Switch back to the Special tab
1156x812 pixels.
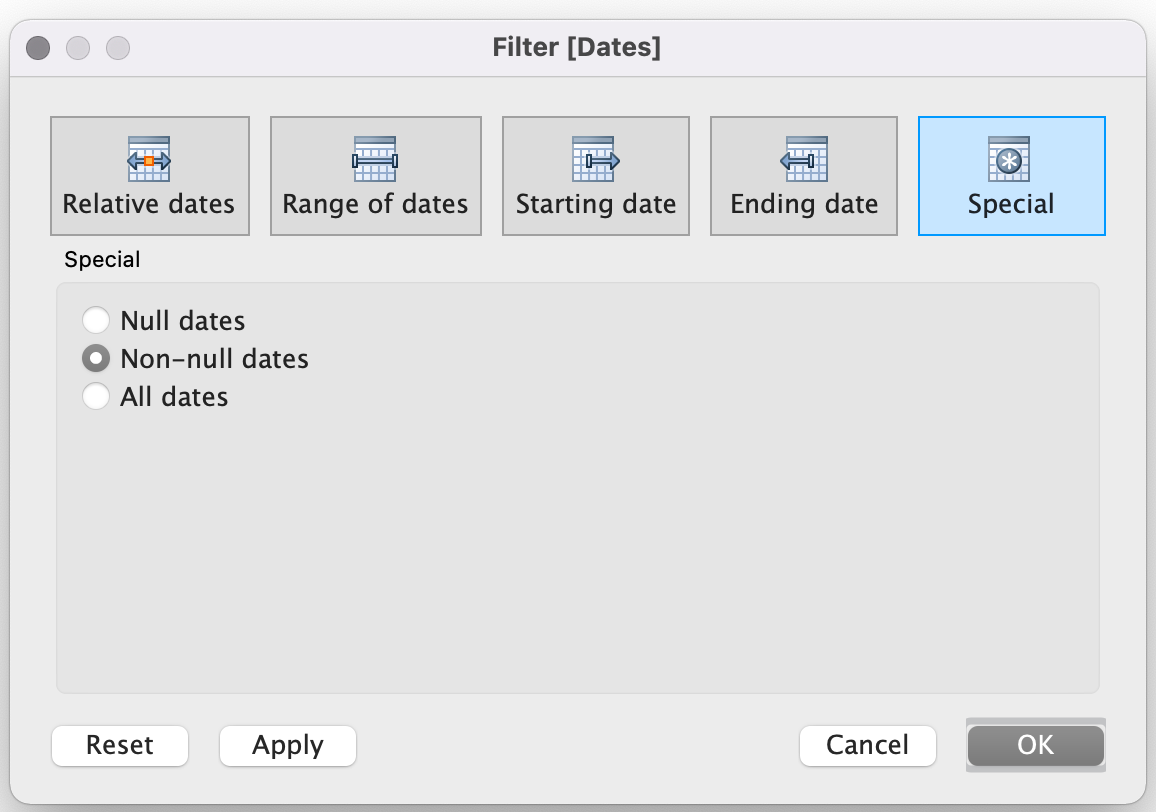tap(1011, 176)
